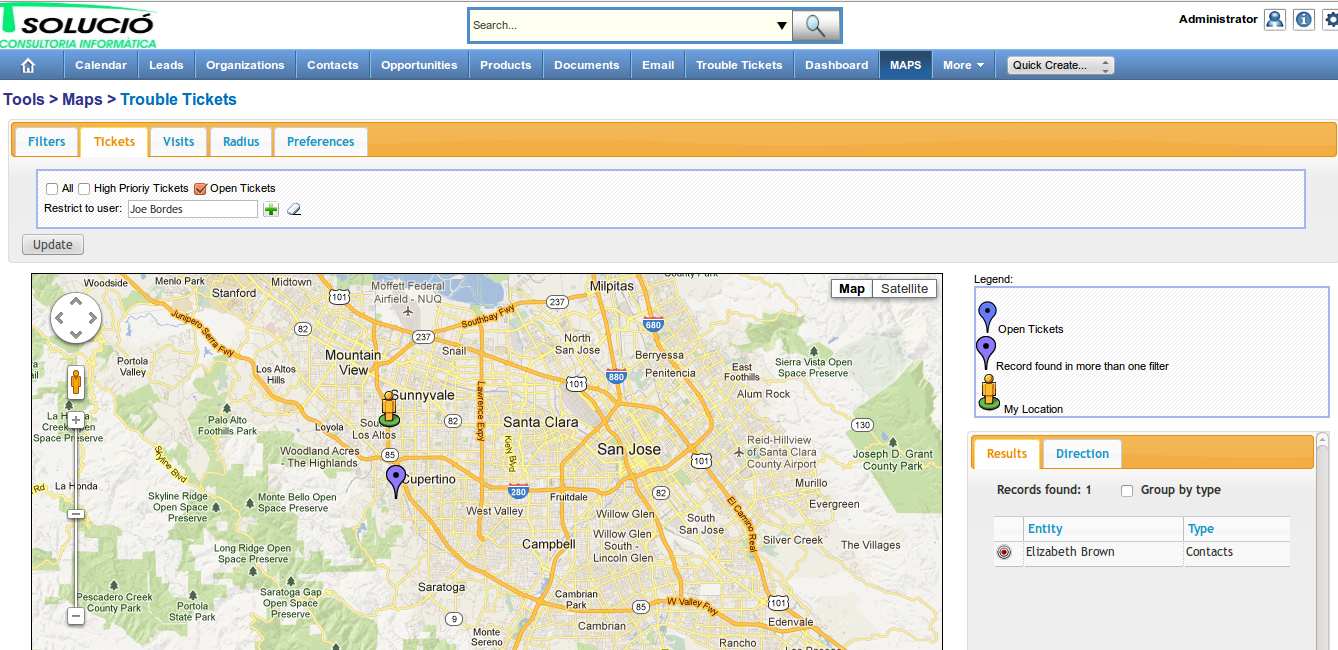Check the All tickets checkbox

[52, 189]
